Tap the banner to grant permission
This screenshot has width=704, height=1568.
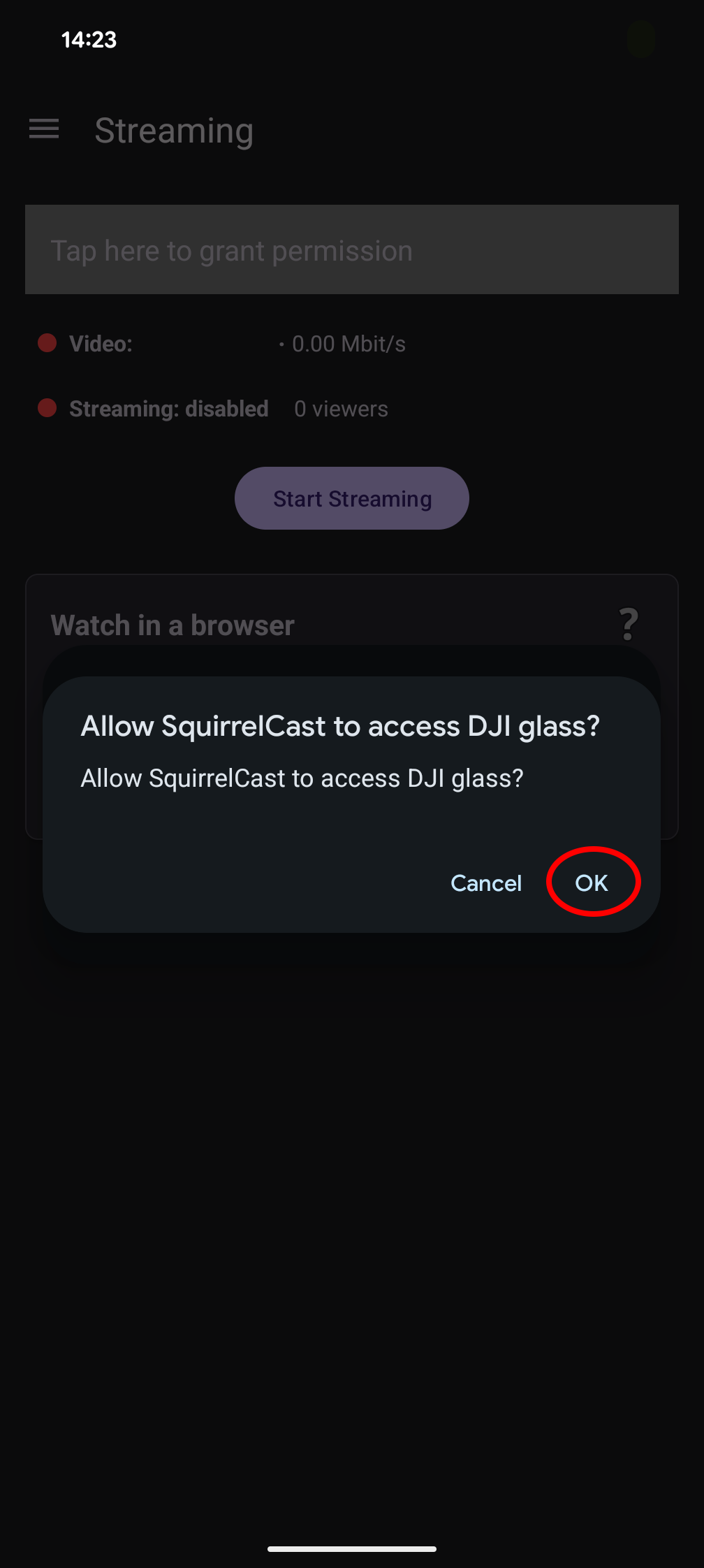point(352,249)
